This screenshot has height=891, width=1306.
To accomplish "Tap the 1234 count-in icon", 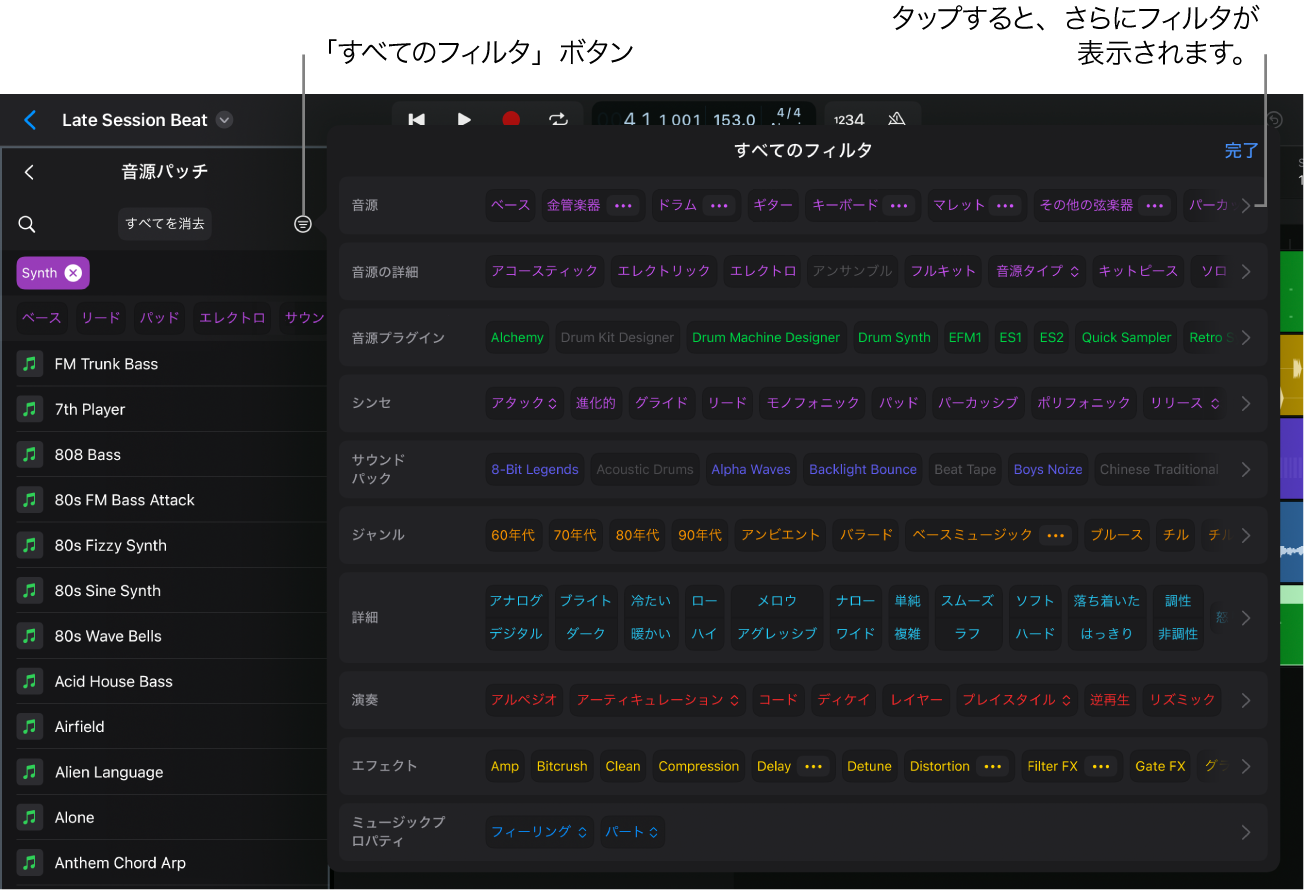I will click(x=847, y=119).
